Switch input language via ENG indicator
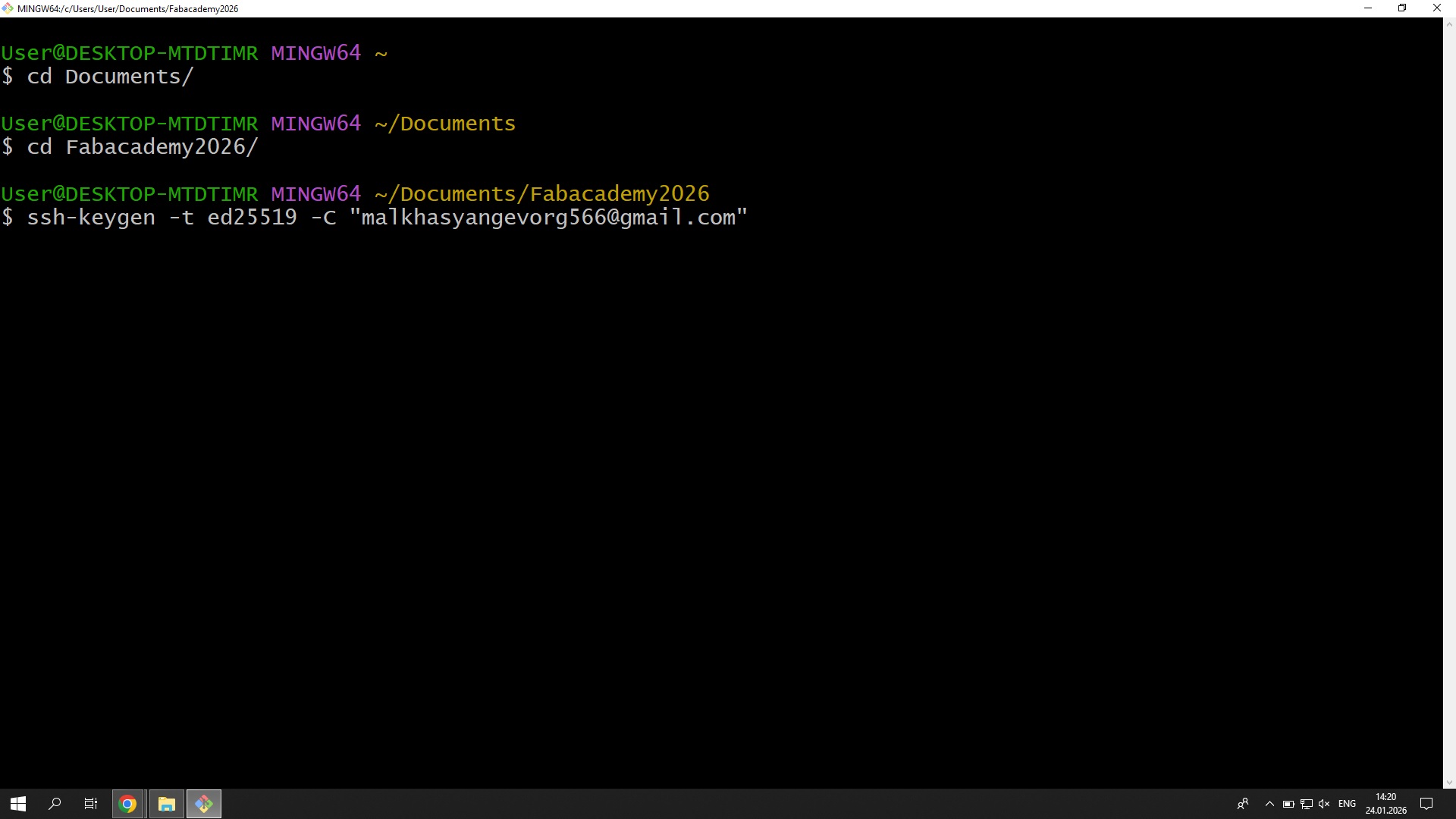The width and height of the screenshot is (1456, 819). (1347, 804)
